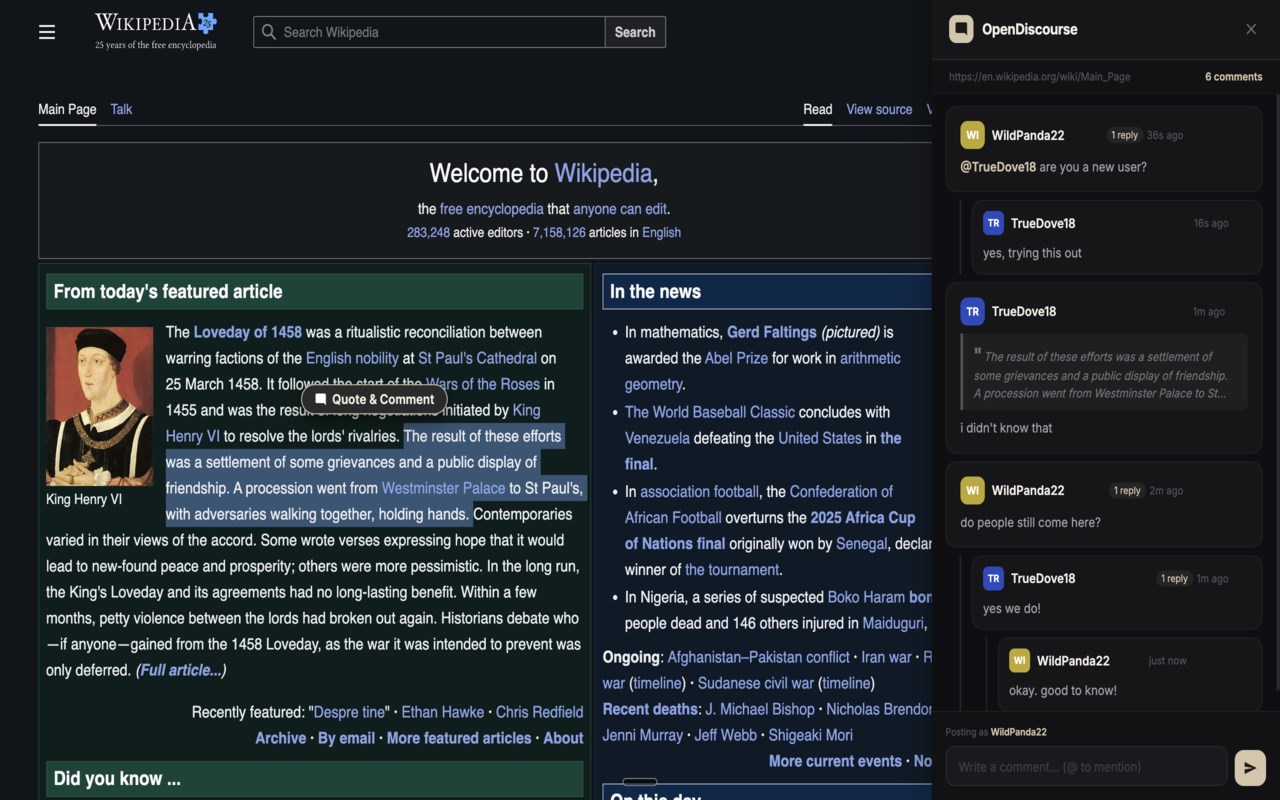
Task: Open the 'anyone can edit' link
Action: pos(620,209)
